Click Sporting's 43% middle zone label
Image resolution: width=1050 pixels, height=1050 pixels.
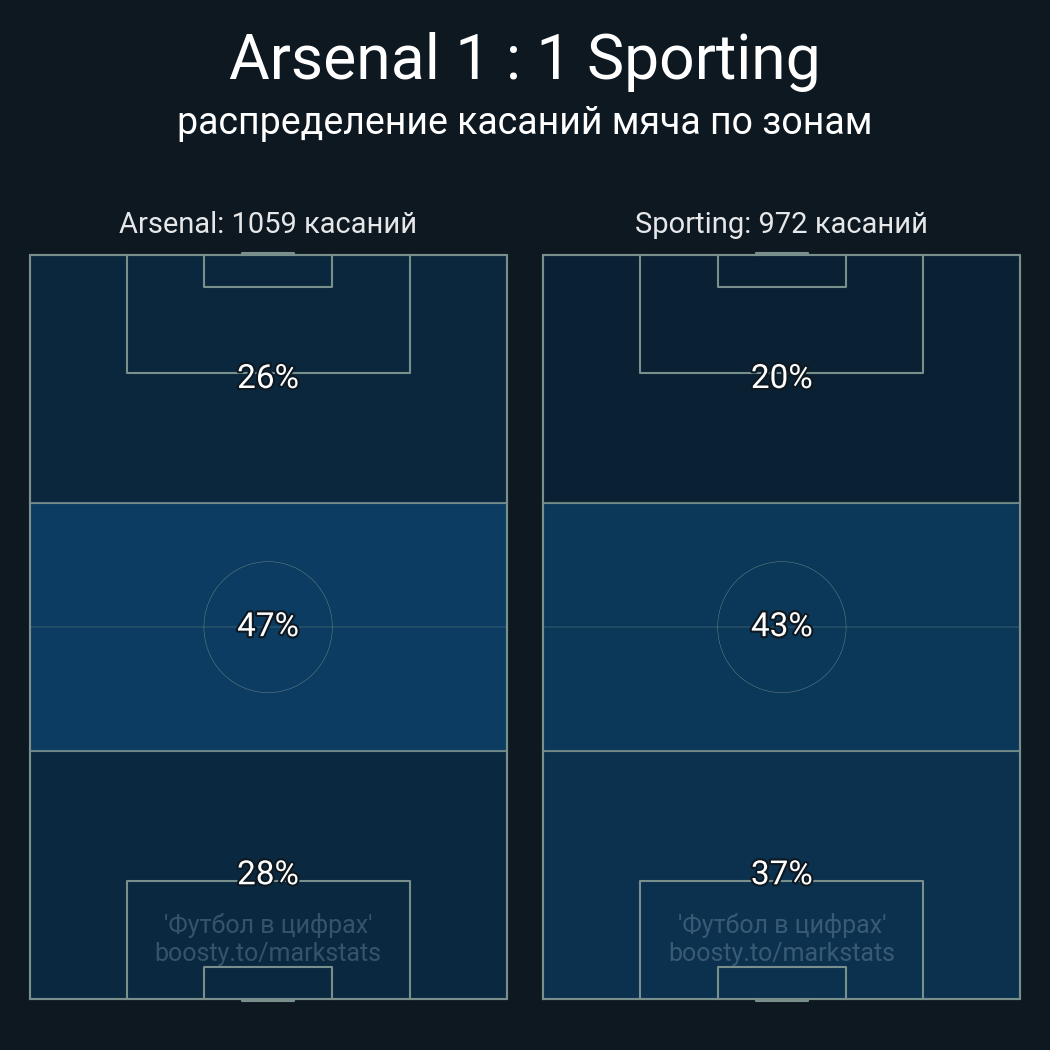tap(781, 625)
